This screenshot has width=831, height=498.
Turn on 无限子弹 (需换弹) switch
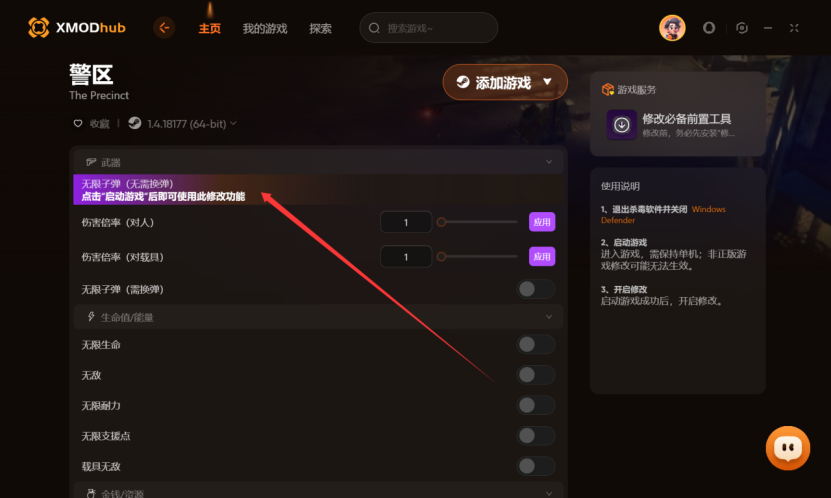click(536, 289)
